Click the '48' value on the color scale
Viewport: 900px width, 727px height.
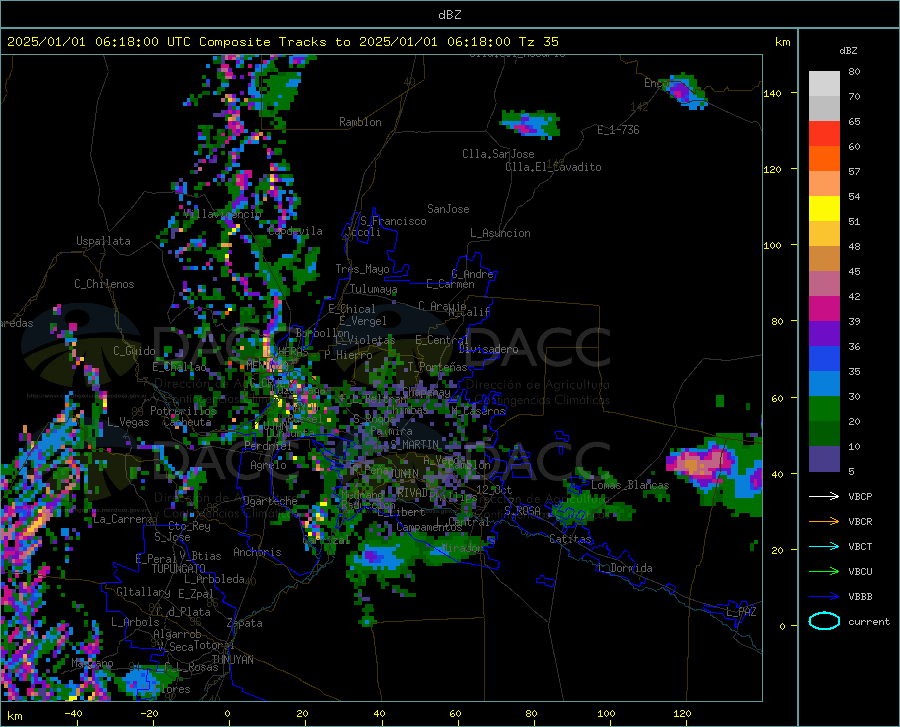(854, 247)
